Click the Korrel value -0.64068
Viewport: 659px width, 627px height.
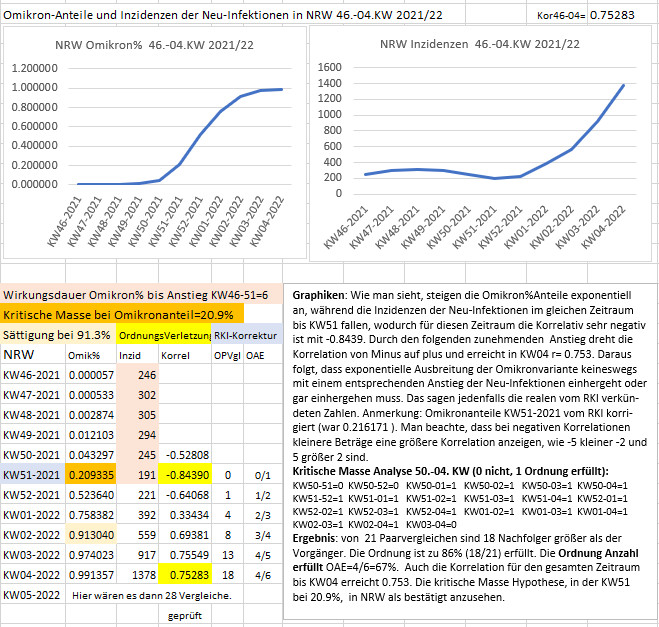[185, 495]
